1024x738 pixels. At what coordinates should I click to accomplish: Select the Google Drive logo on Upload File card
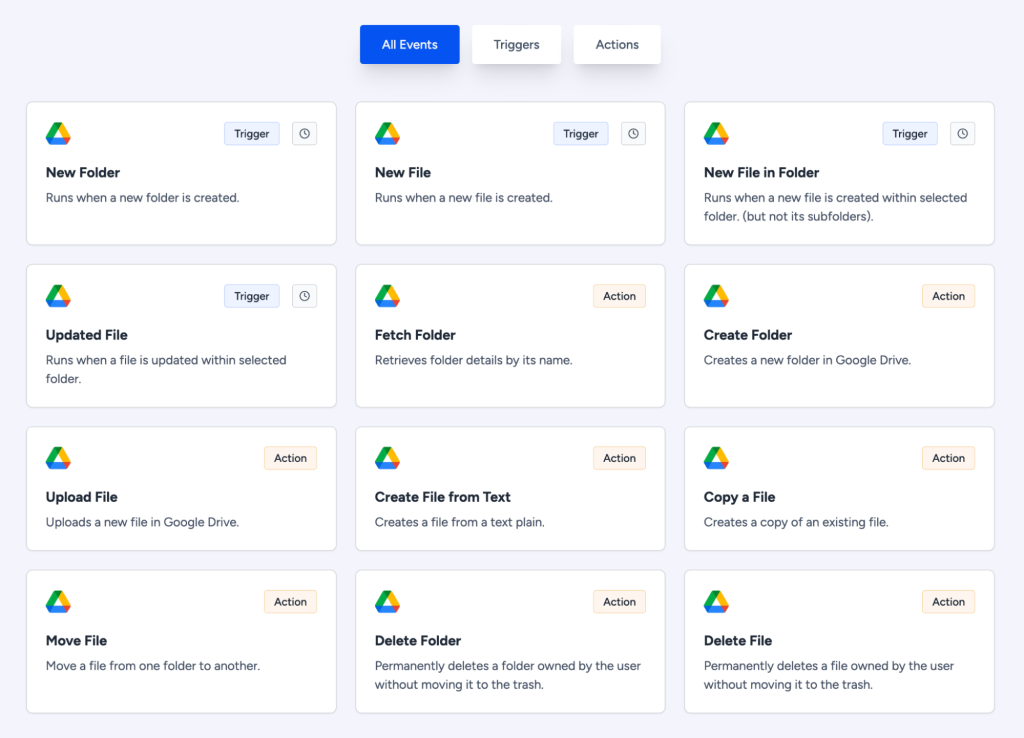pos(58,457)
